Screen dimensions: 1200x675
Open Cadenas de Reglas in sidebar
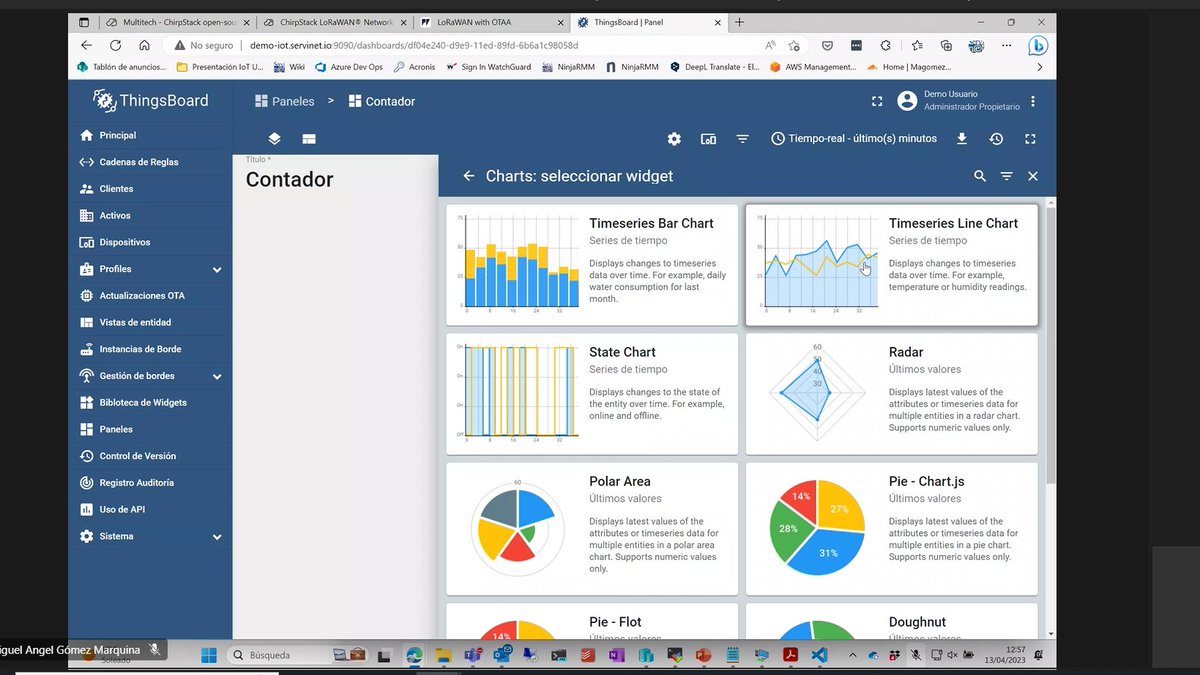[x=150, y=162]
